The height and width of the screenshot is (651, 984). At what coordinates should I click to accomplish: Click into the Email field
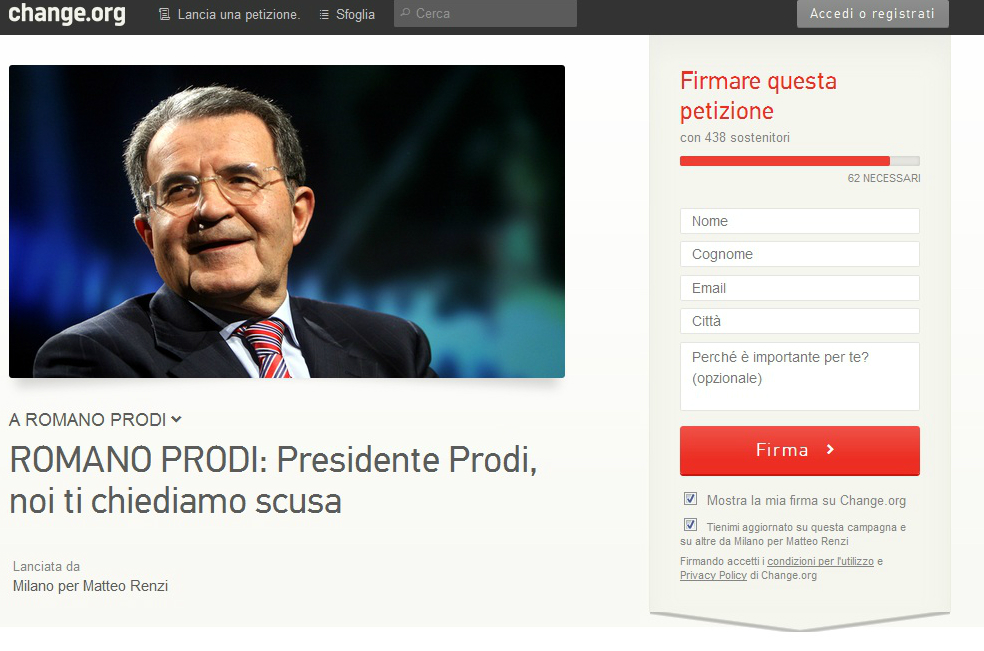tap(800, 288)
